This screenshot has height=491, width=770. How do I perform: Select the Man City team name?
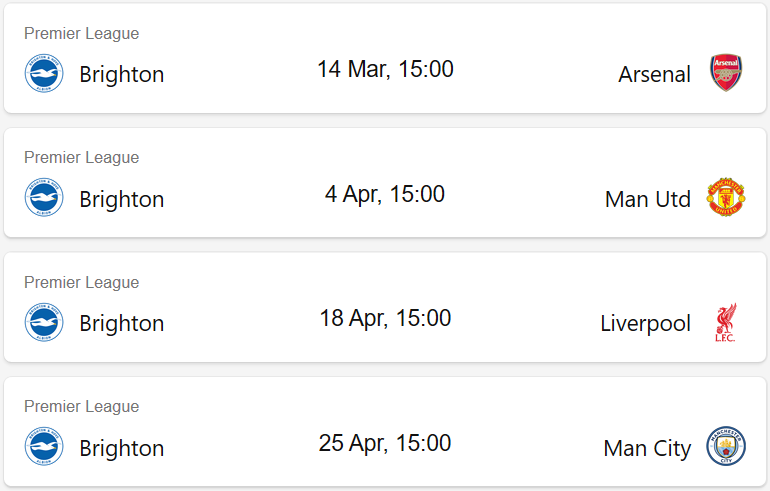(x=647, y=448)
